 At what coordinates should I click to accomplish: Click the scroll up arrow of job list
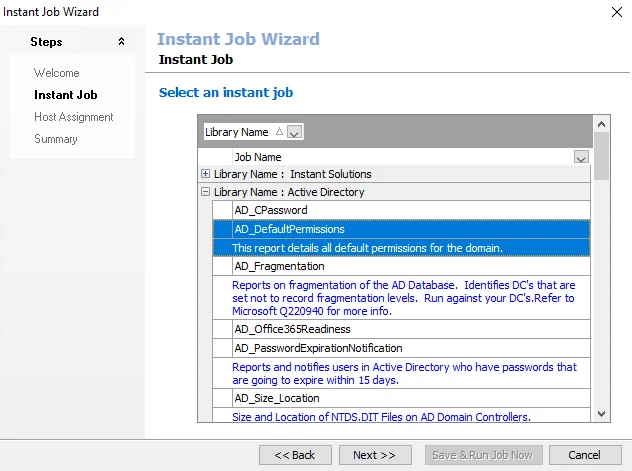tap(601, 124)
